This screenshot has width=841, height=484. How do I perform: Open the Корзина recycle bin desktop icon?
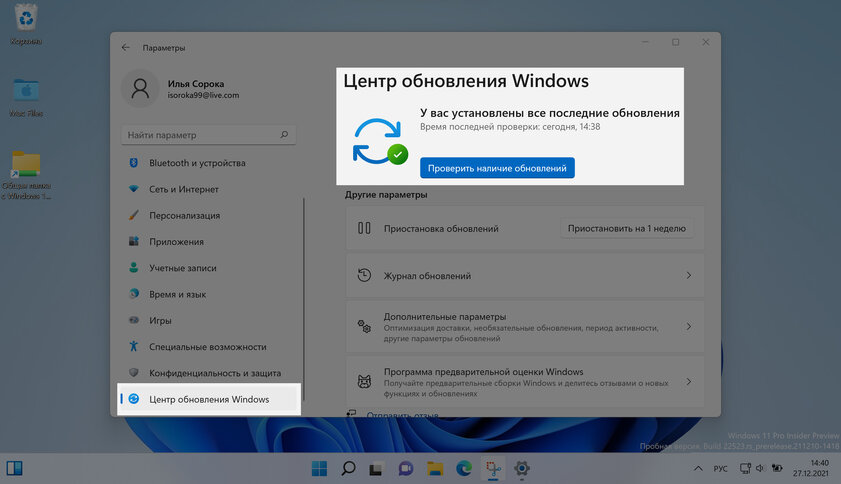(26, 24)
